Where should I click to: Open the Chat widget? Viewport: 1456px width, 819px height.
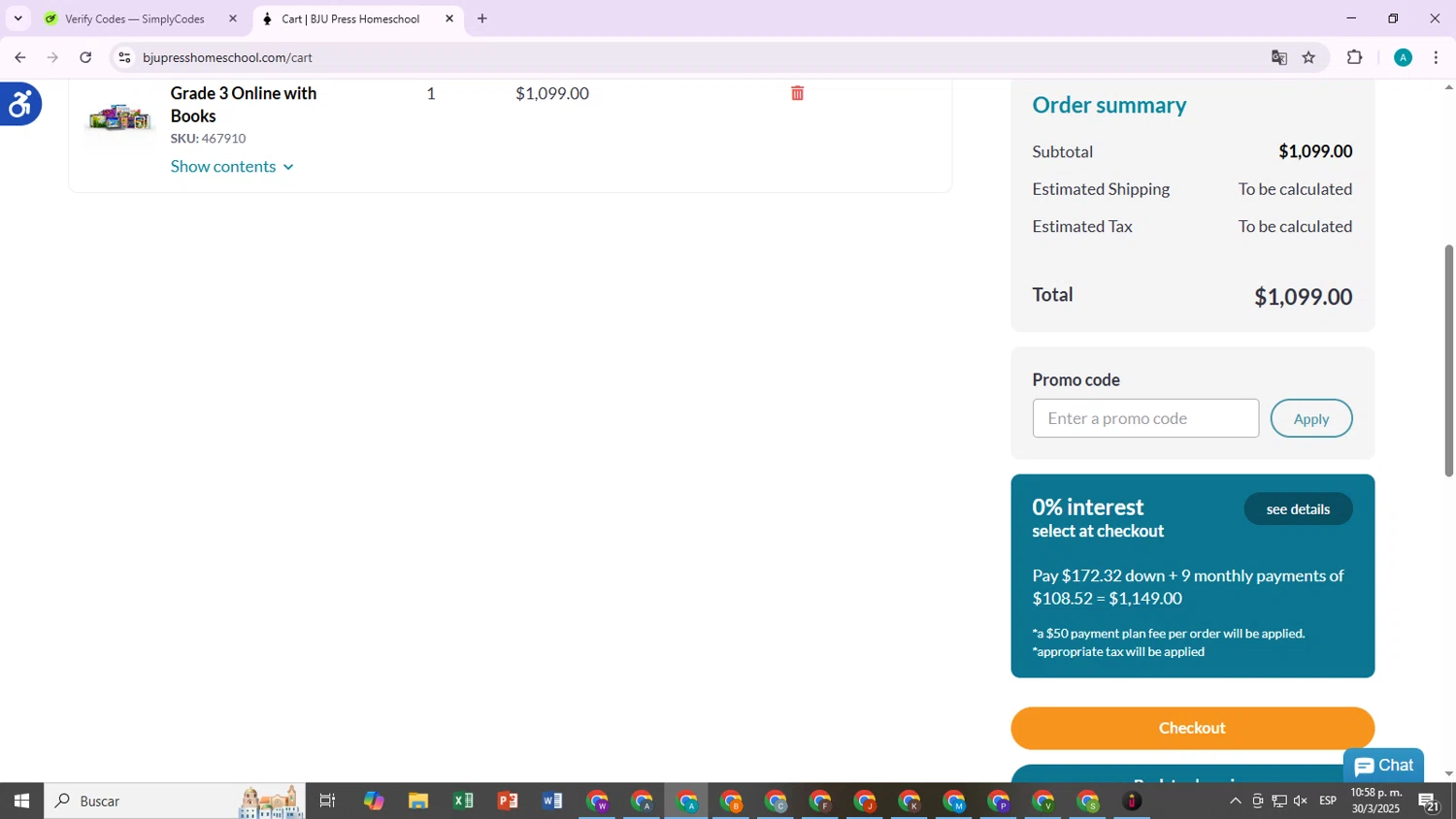click(1383, 766)
